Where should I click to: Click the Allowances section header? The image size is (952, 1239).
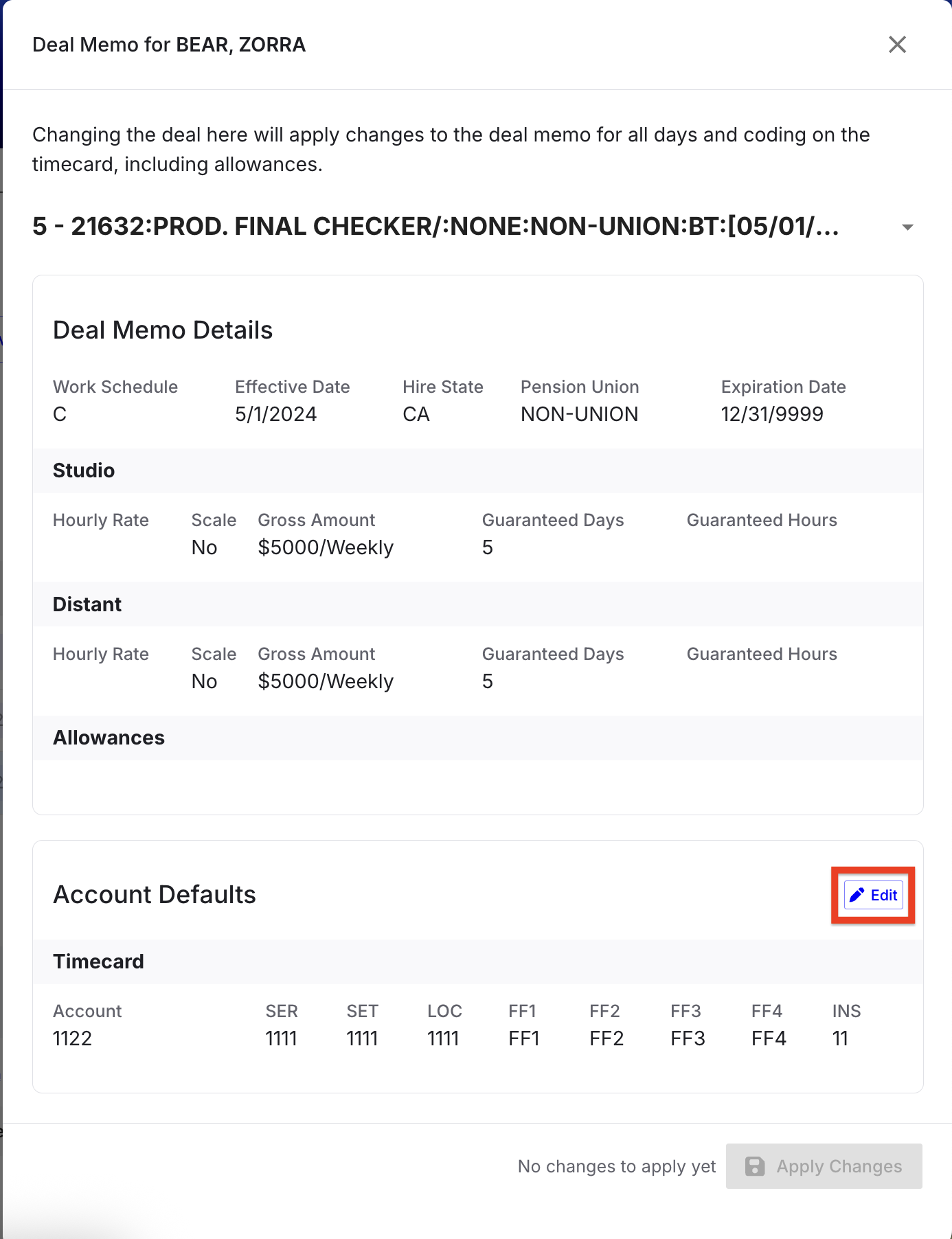click(x=109, y=738)
